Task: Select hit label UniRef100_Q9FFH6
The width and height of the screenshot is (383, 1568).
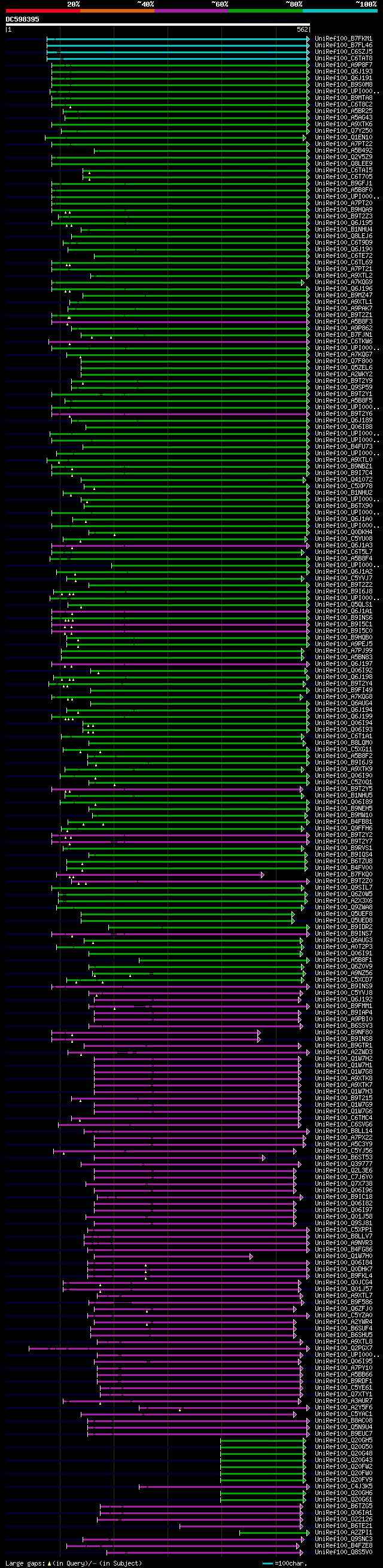Action: 344,829
